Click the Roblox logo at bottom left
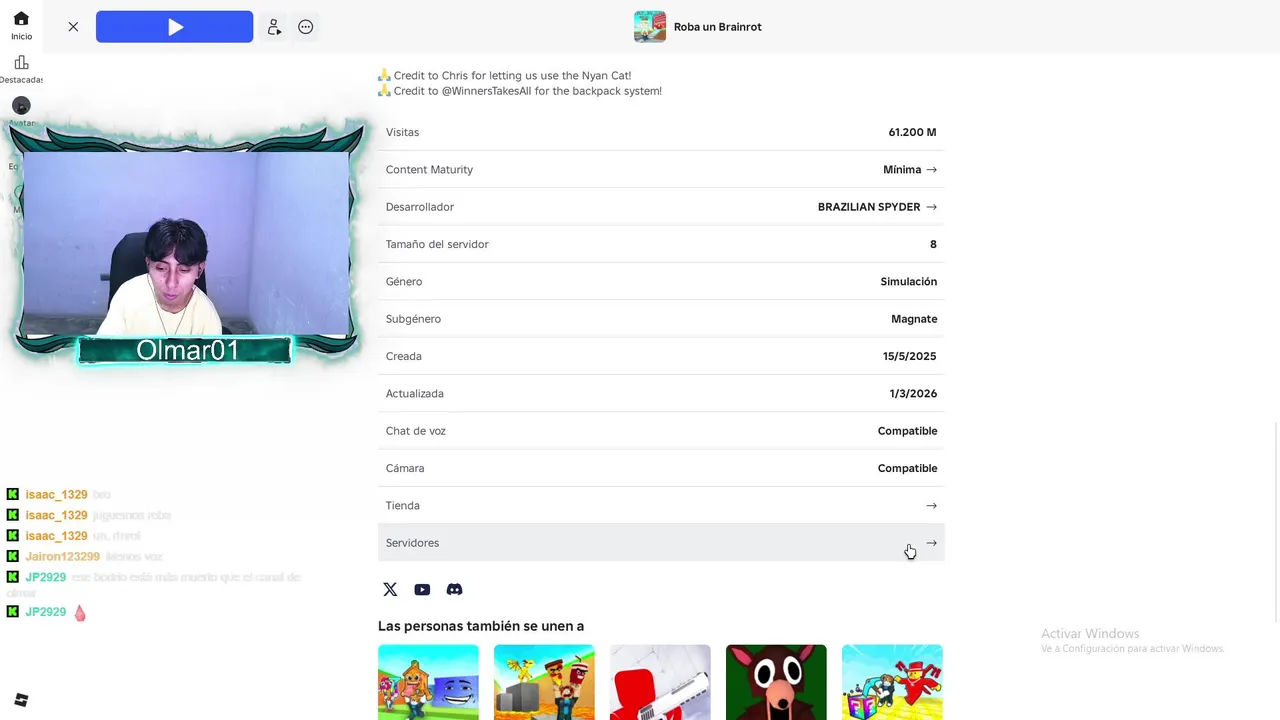Image resolution: width=1280 pixels, height=720 pixels. pyautogui.click(x=21, y=700)
